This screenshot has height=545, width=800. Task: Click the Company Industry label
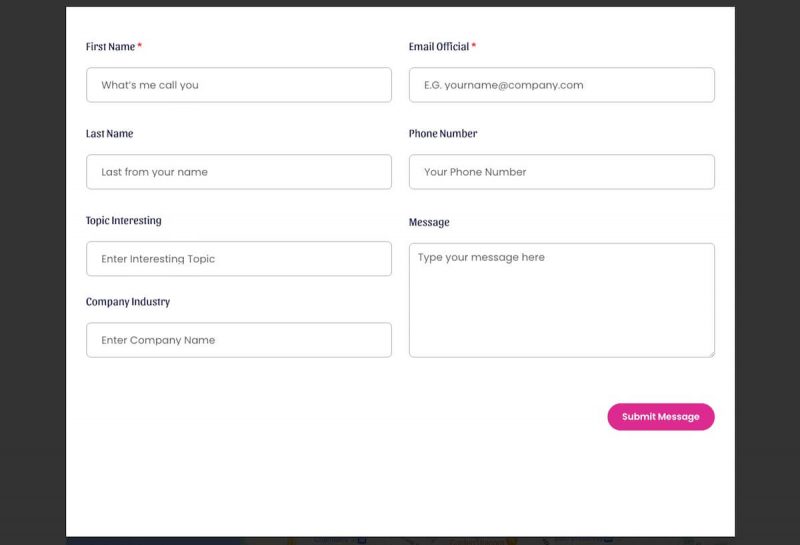(x=128, y=302)
